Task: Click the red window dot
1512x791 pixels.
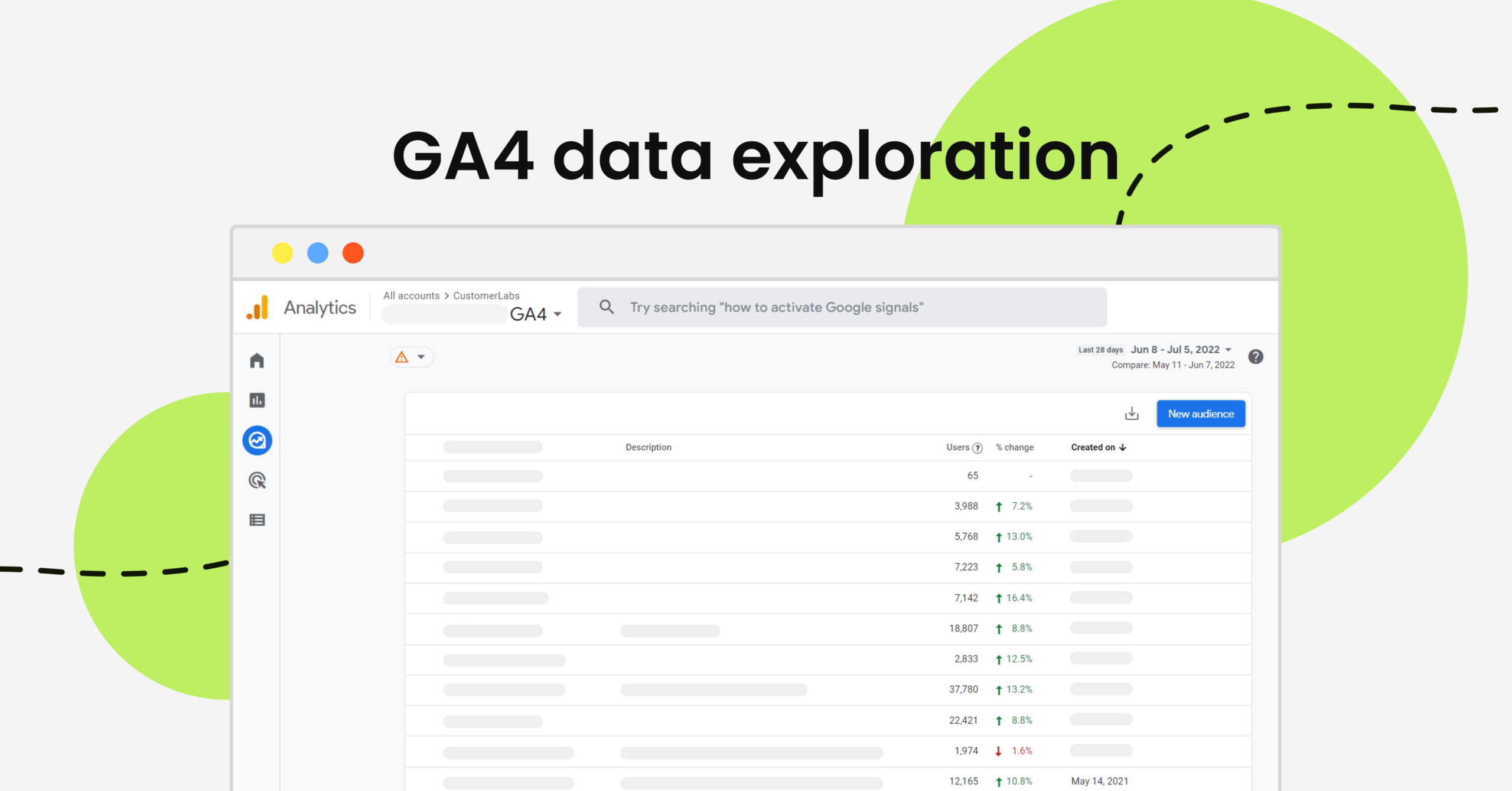Action: point(353,253)
